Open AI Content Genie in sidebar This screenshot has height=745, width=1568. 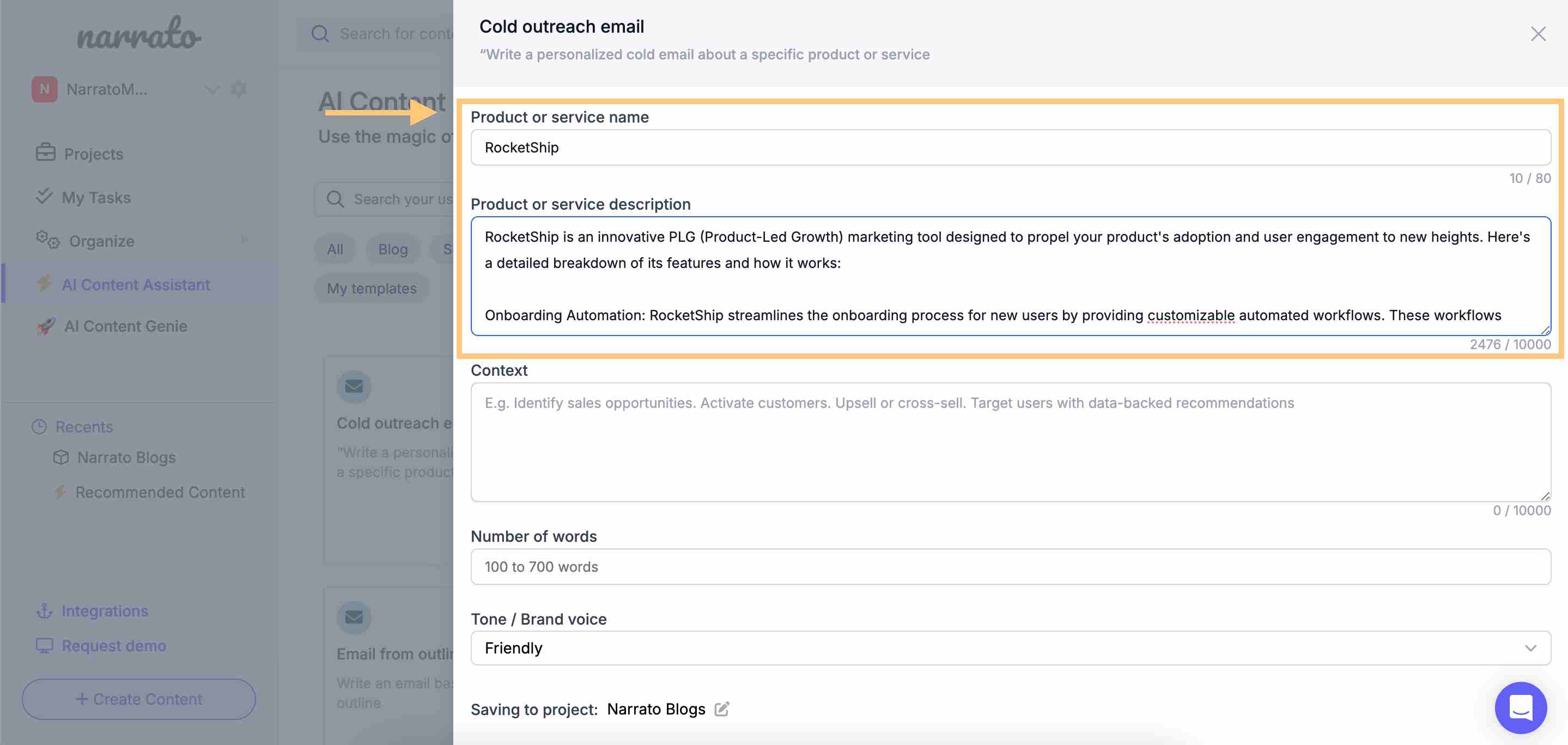tap(125, 326)
